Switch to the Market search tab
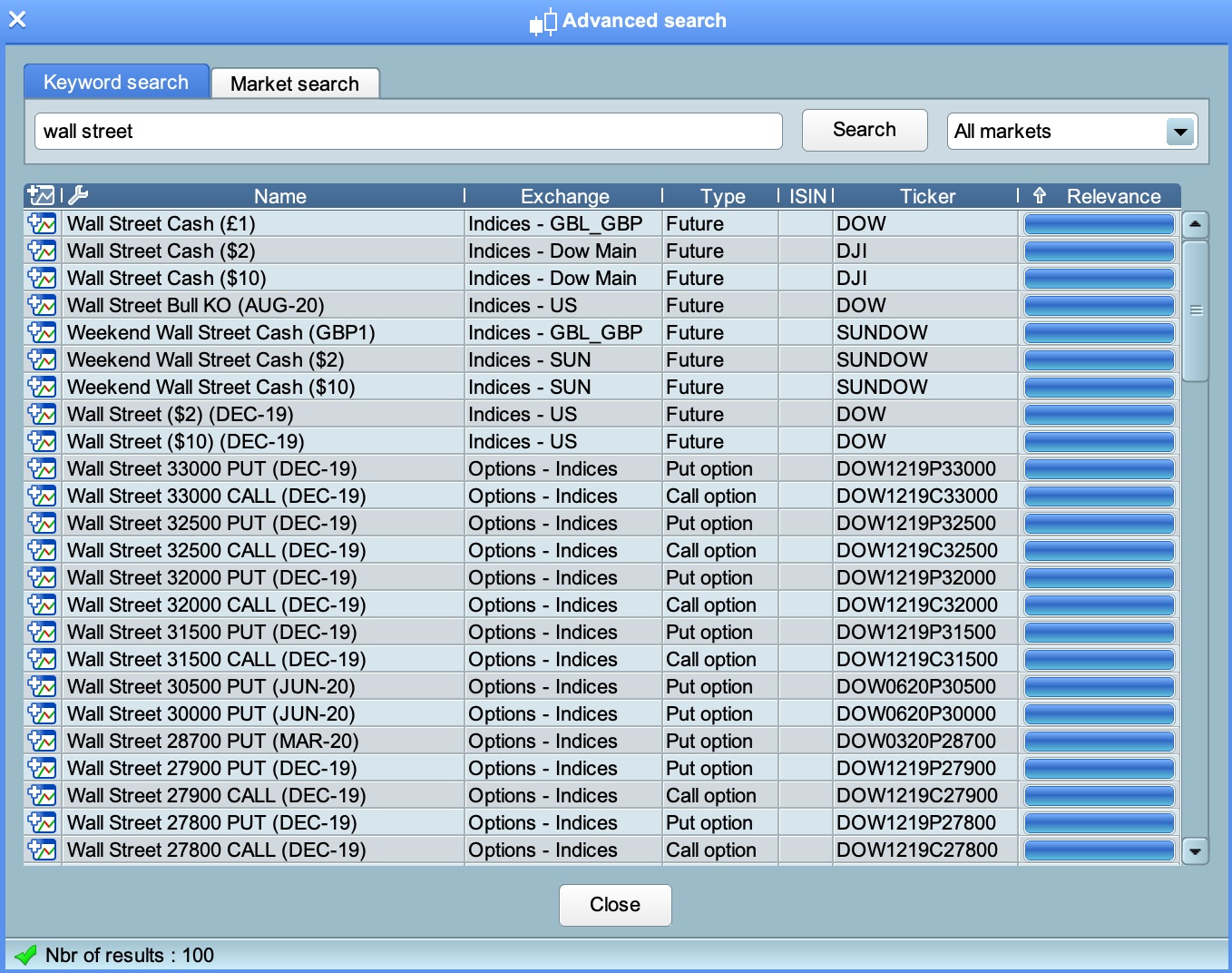 (295, 84)
